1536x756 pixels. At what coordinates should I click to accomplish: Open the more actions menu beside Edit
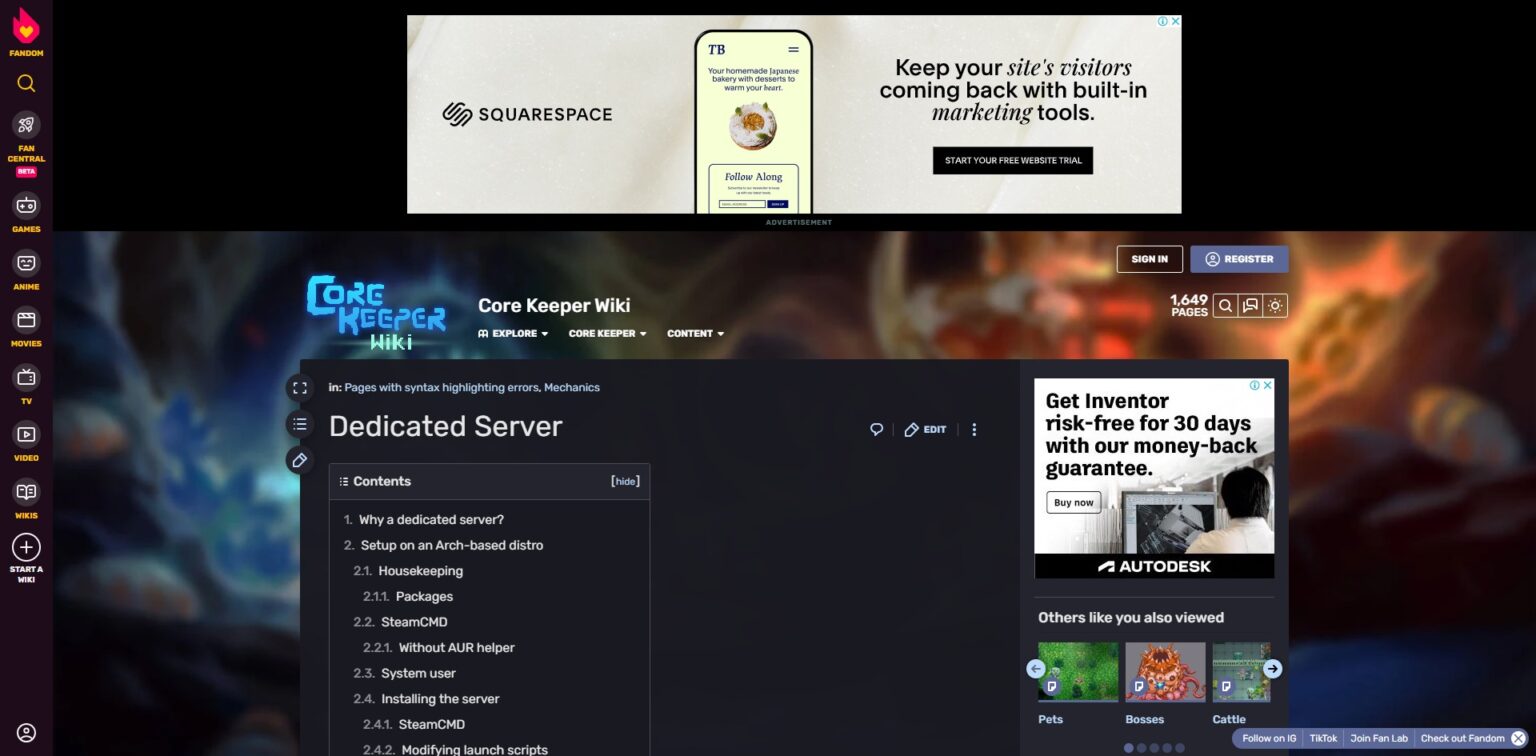tap(974, 430)
